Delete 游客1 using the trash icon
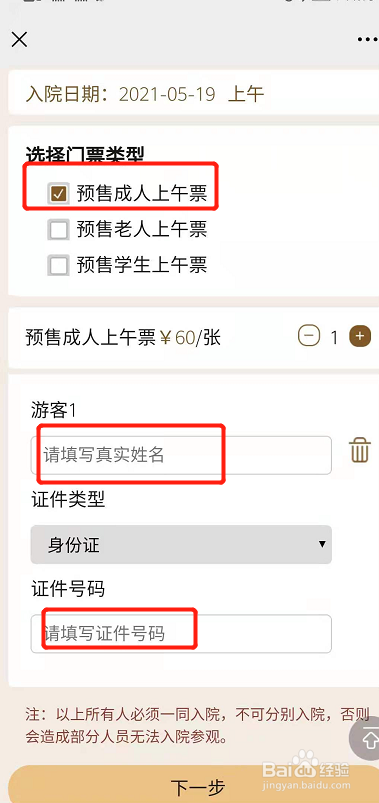This screenshot has width=379, height=803. pos(360,451)
